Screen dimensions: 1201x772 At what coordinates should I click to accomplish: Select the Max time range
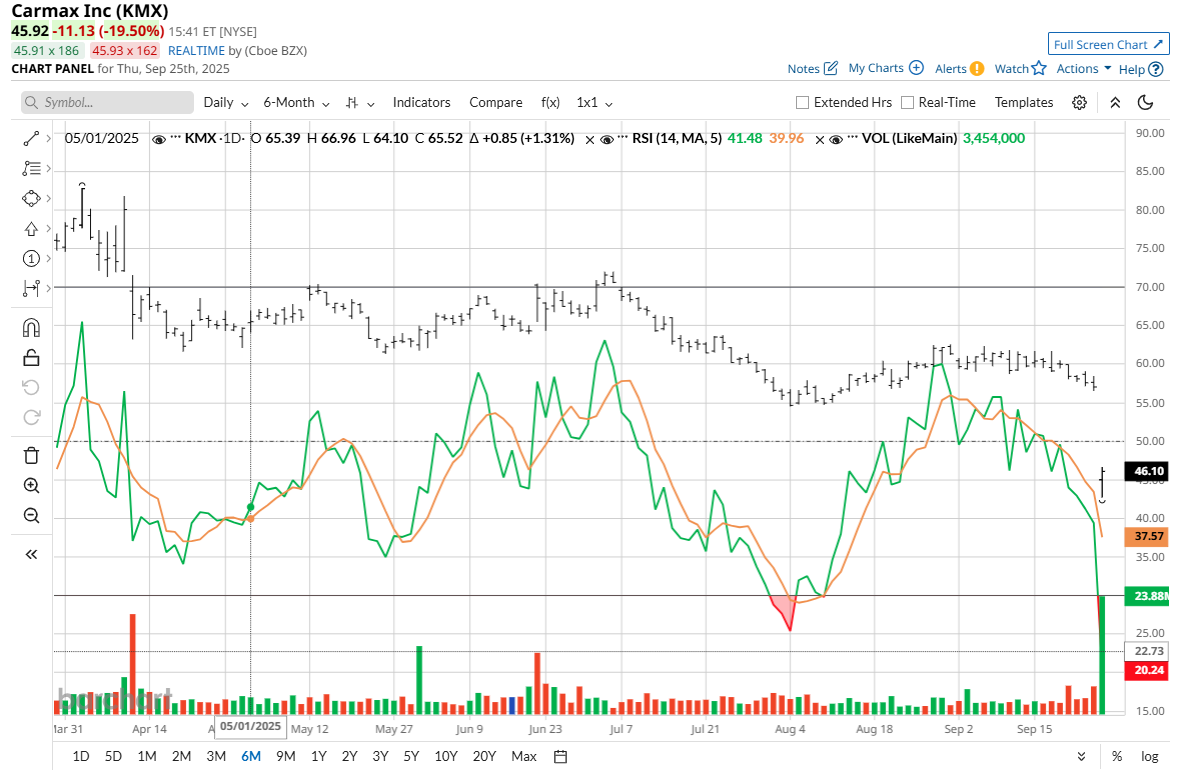coord(524,756)
